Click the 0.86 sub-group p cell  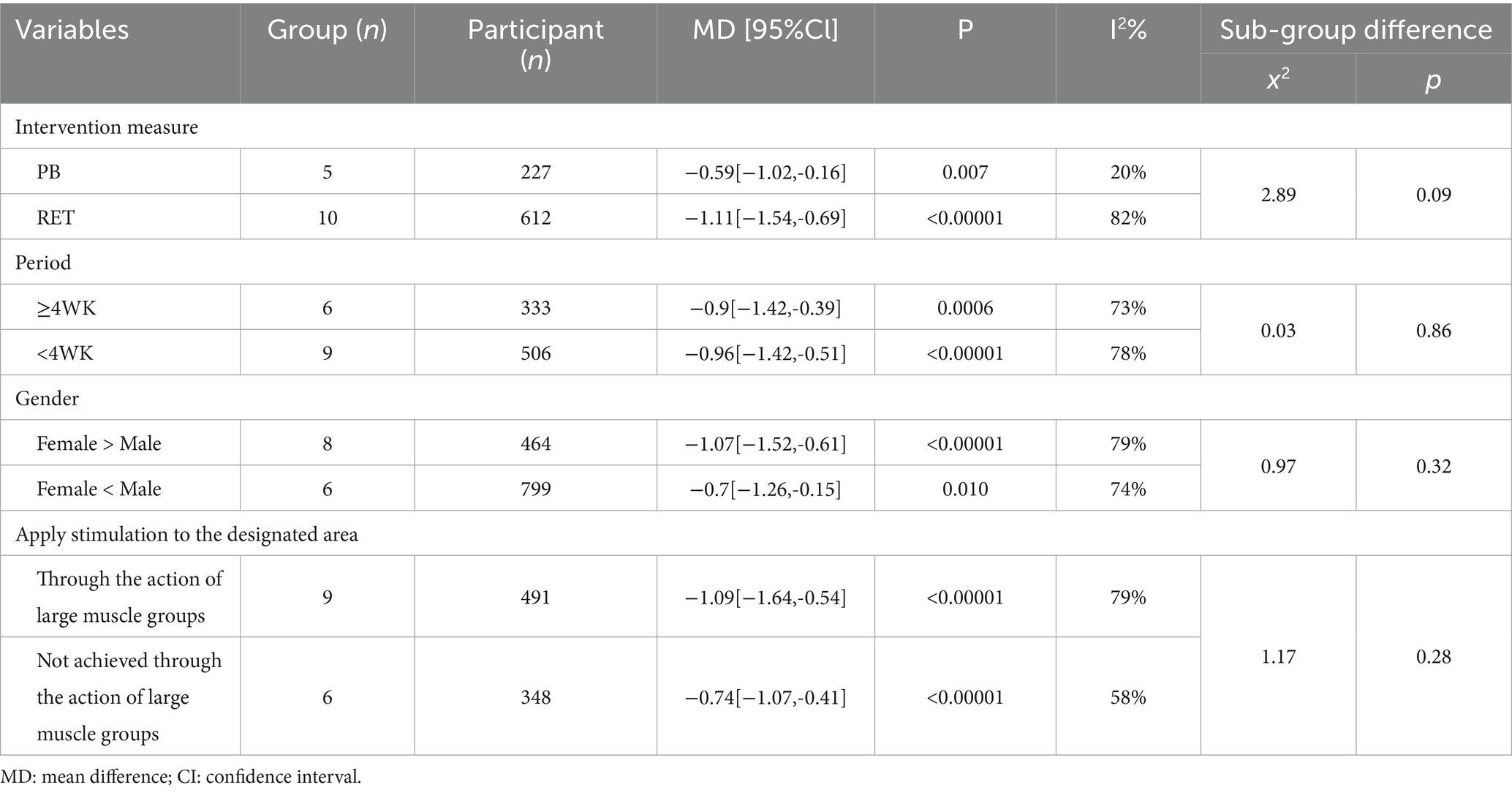(x=1433, y=331)
